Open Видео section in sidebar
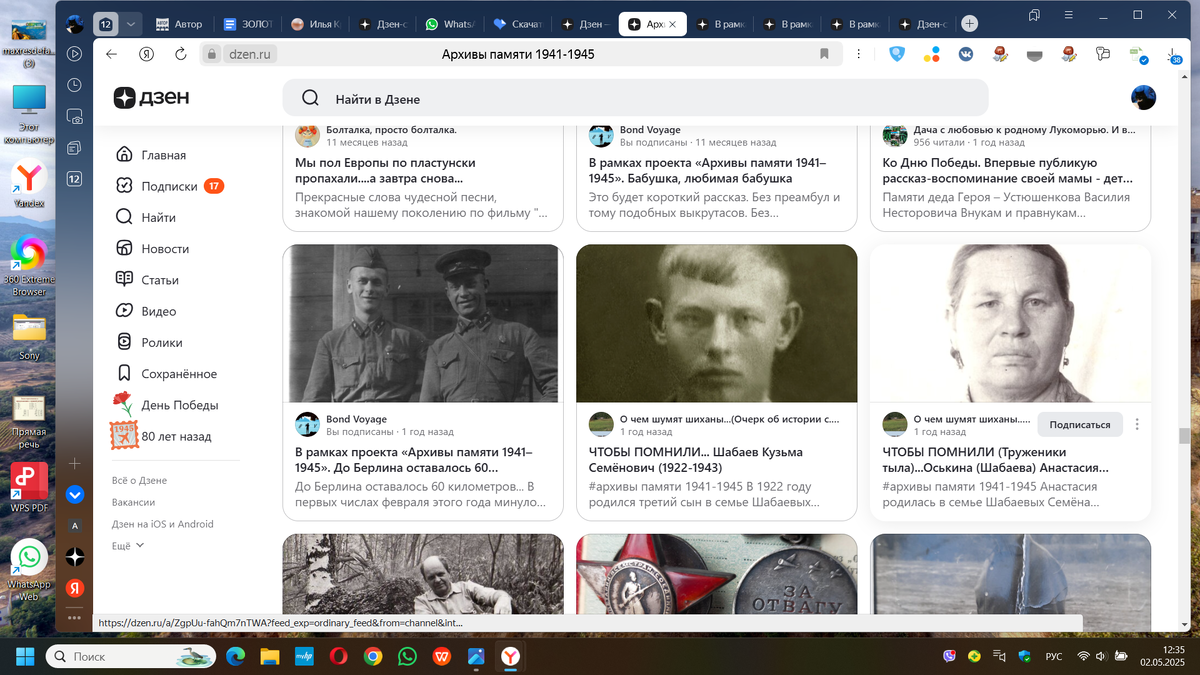Image resolution: width=1200 pixels, height=675 pixels. (146, 311)
